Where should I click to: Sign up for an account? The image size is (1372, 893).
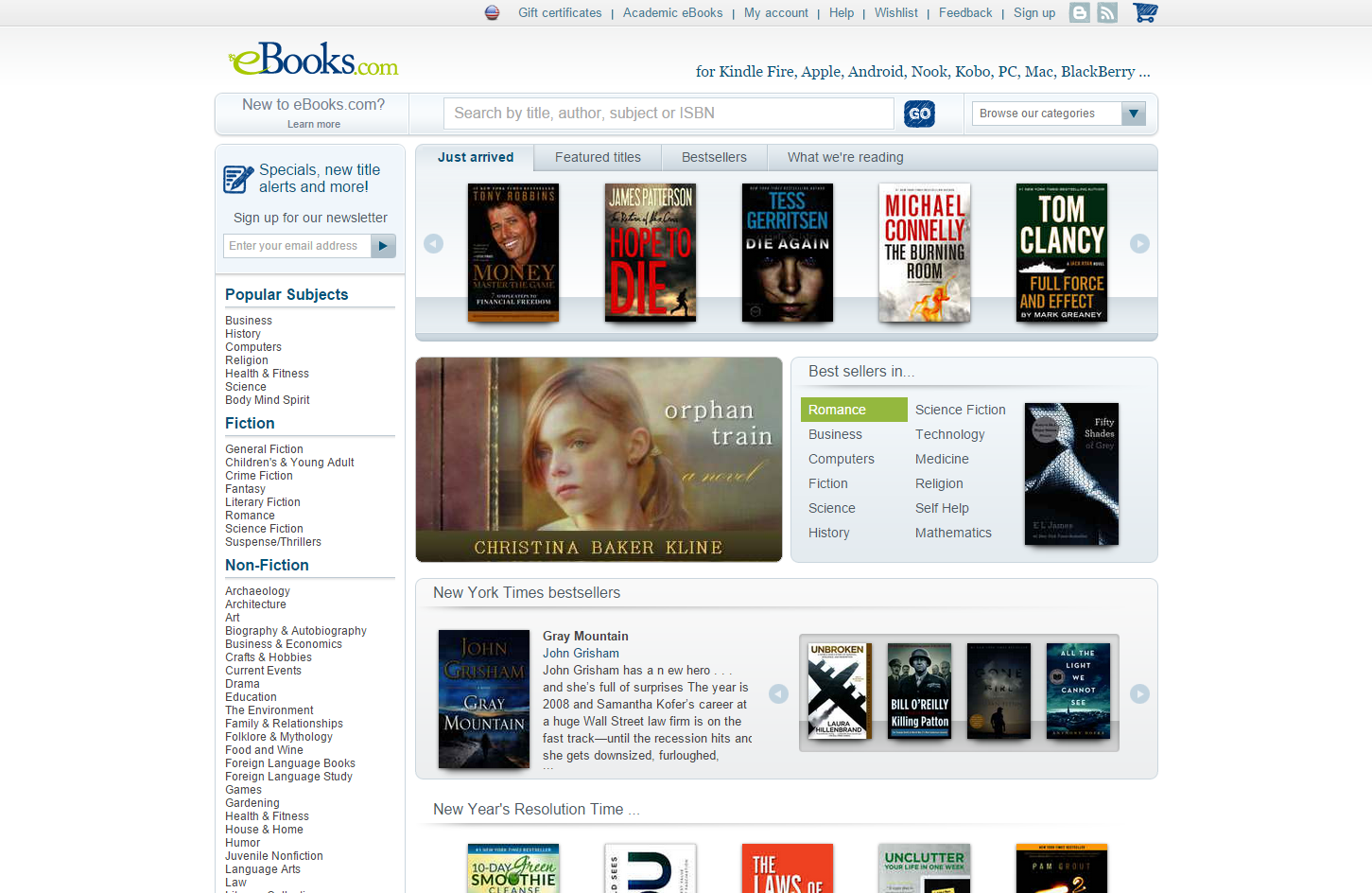coord(1033,12)
